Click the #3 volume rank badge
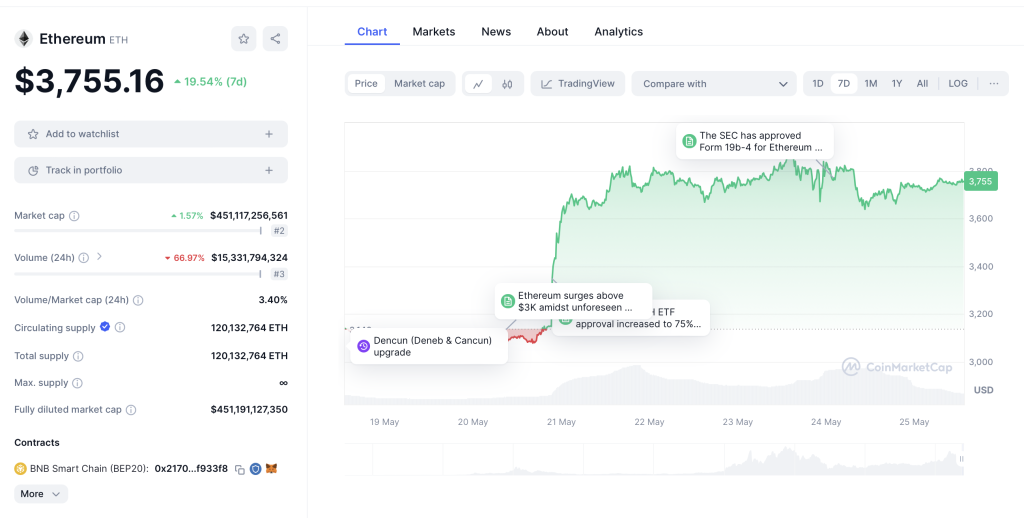The height and width of the screenshot is (518, 1024). [279, 274]
